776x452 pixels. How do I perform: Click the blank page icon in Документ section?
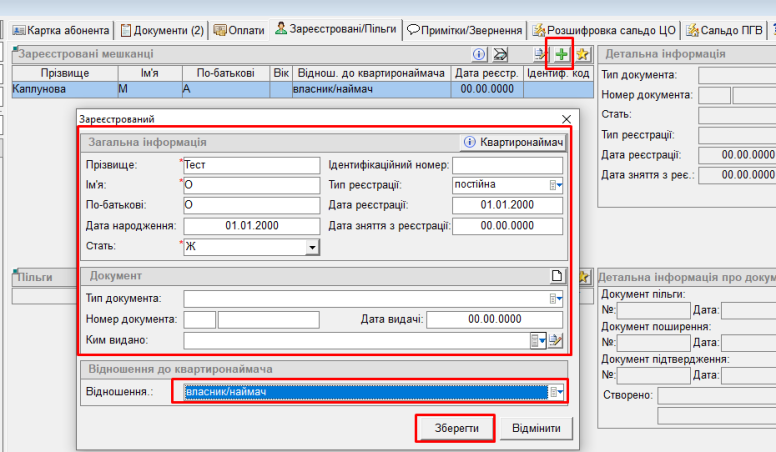[x=558, y=275]
